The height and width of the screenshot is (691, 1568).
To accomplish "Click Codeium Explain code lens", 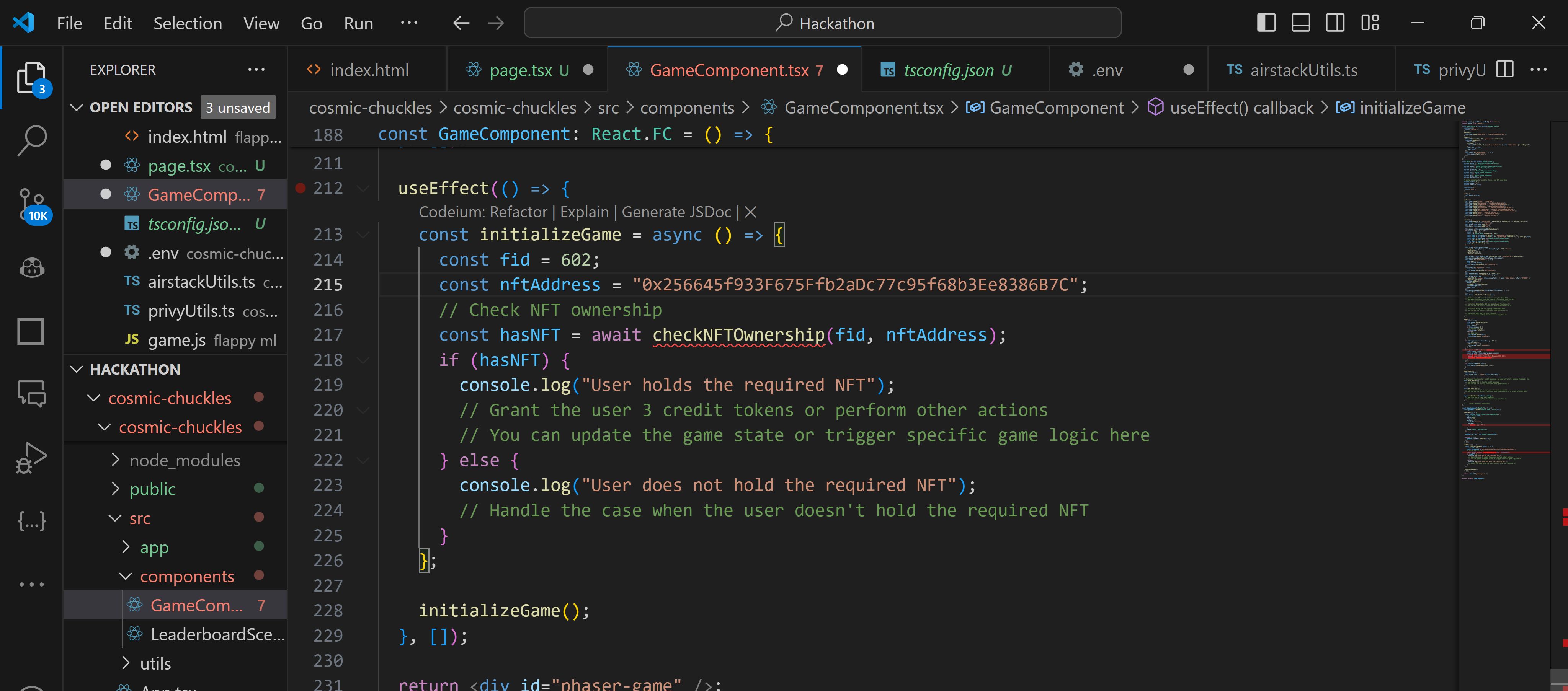I will point(584,212).
